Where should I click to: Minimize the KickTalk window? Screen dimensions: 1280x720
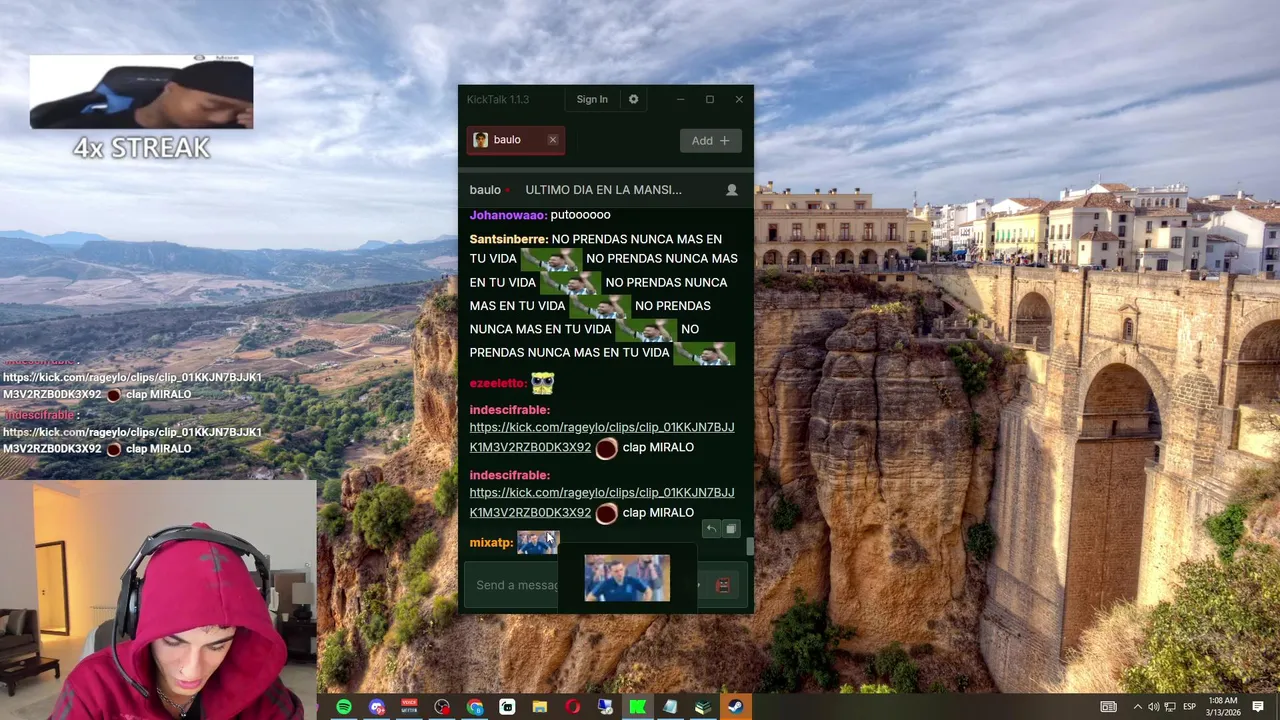point(680,99)
